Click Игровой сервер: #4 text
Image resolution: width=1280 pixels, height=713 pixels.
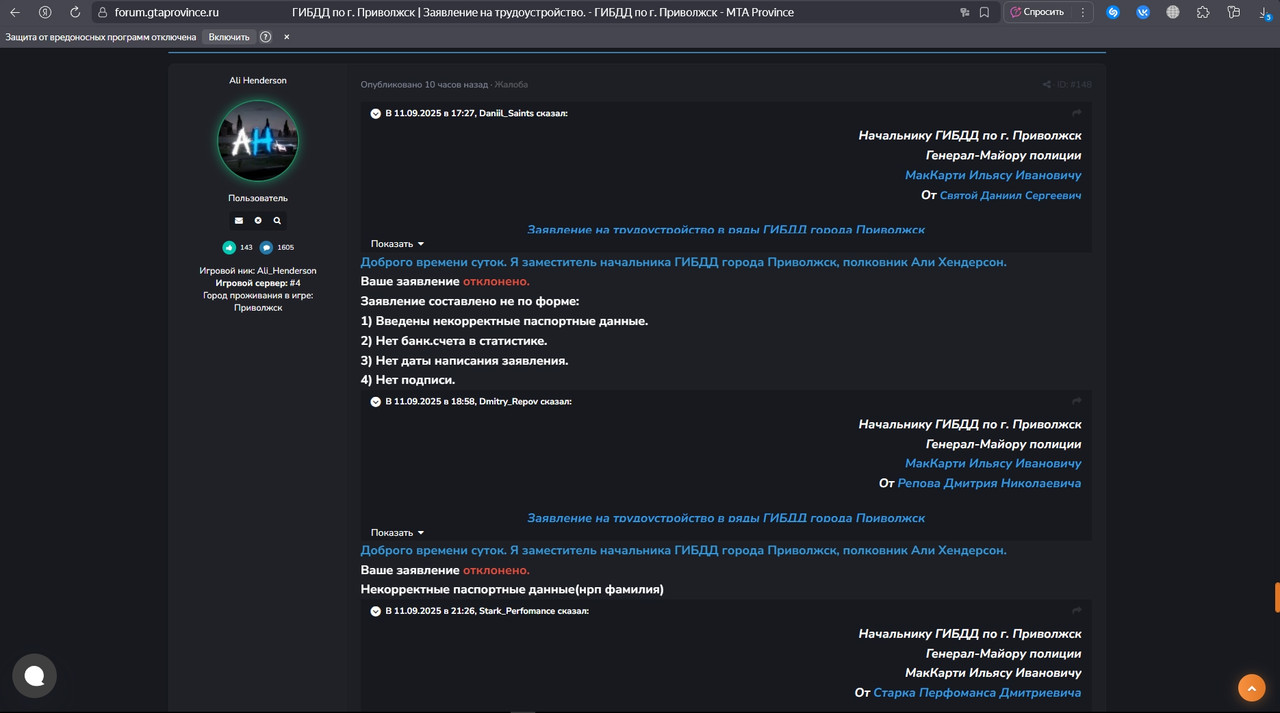[x=258, y=283]
